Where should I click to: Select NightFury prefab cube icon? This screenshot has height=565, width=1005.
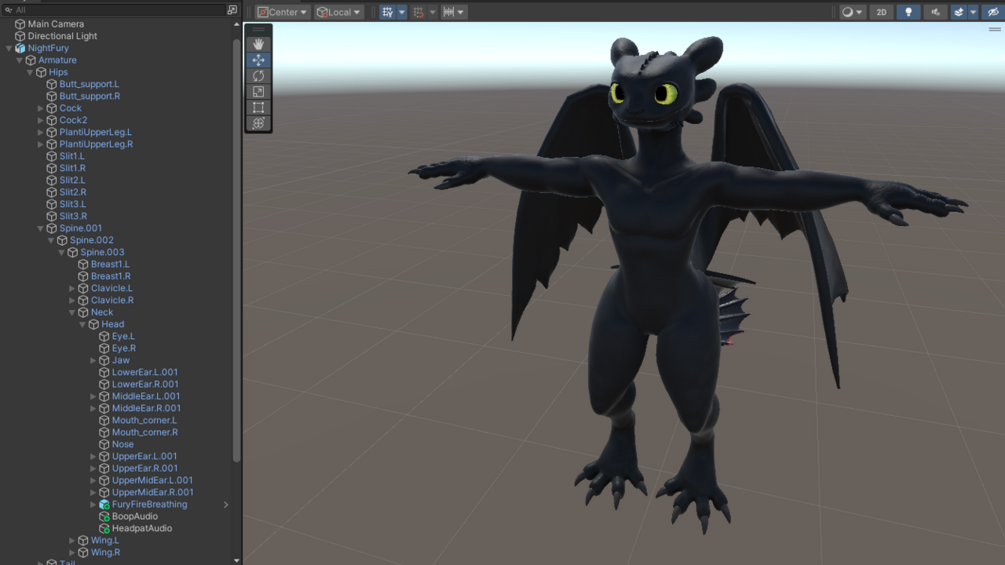20,48
